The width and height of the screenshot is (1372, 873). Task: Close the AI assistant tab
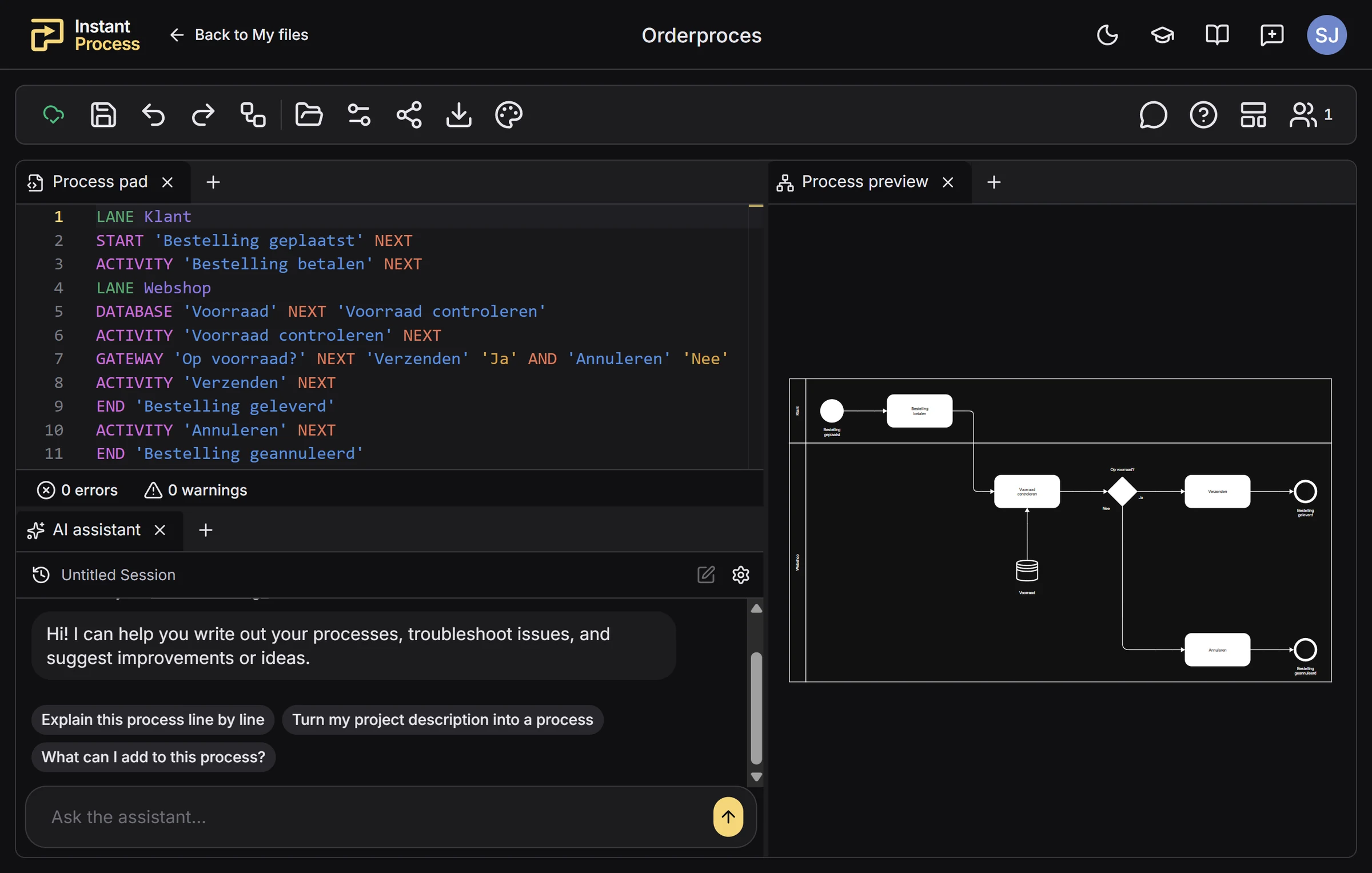[160, 530]
